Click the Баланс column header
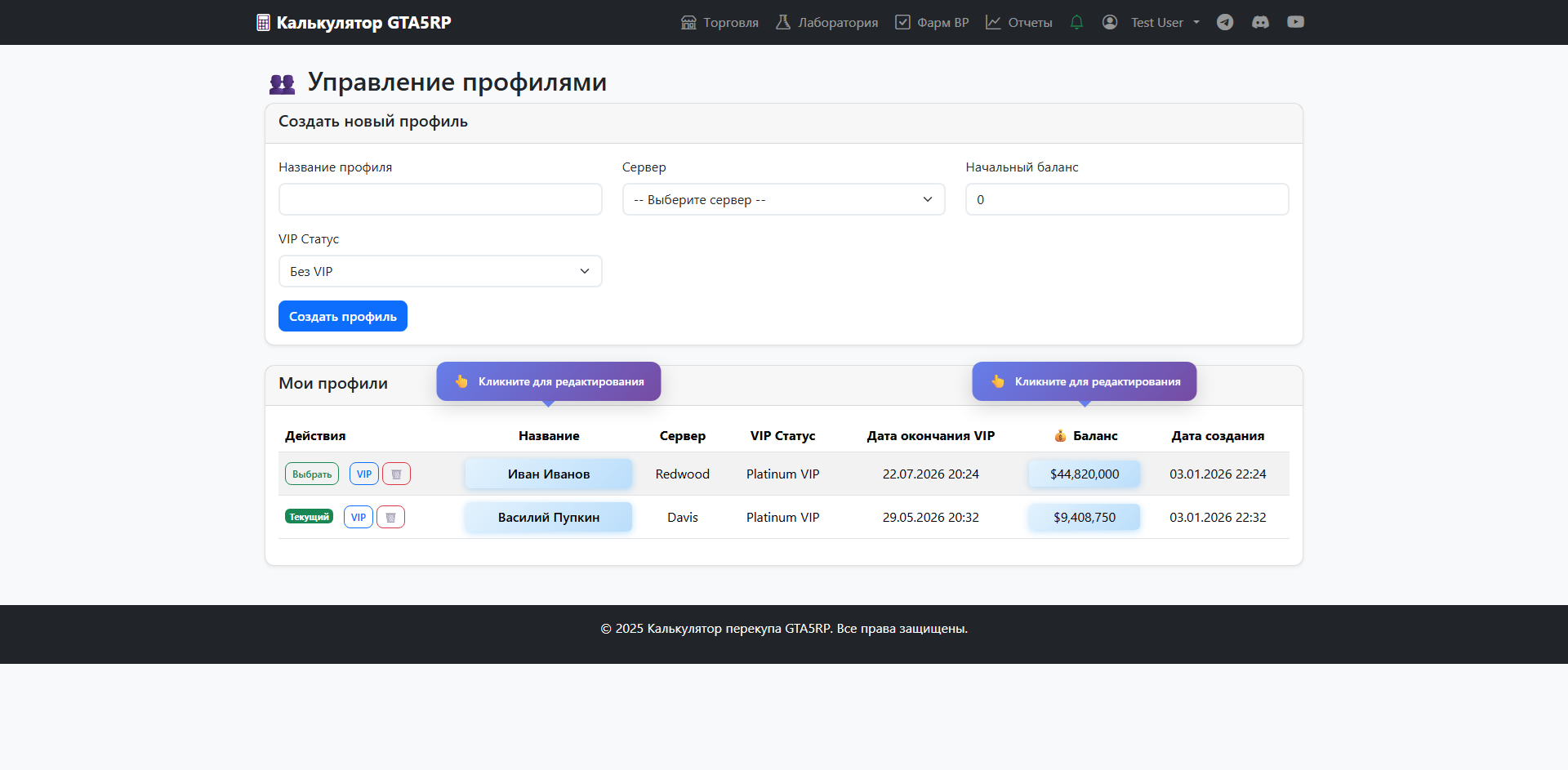 pyautogui.click(x=1085, y=435)
